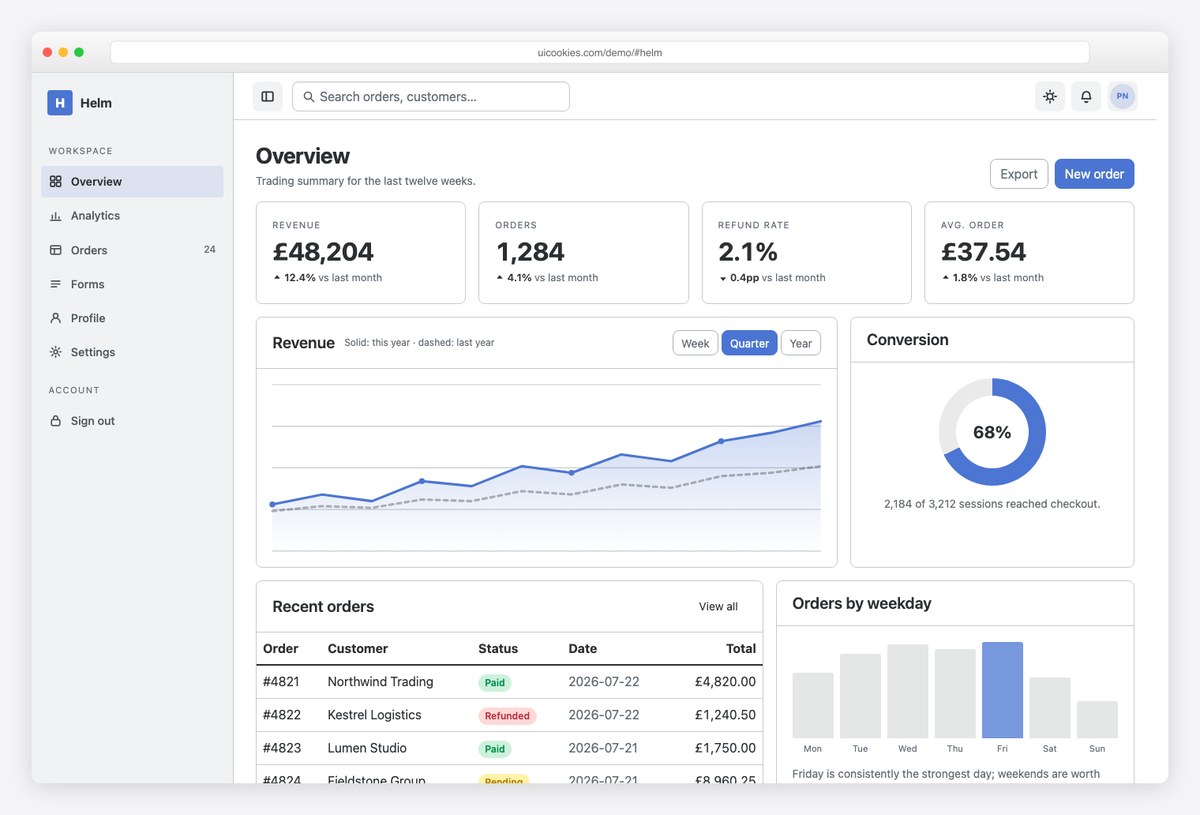
Task: Open the PN user avatar menu
Action: point(1123,97)
